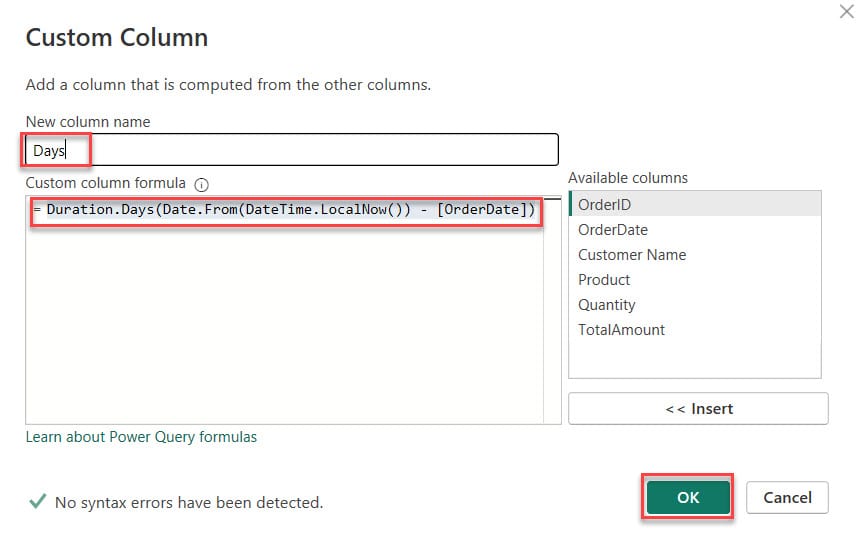Screen dimensions: 860x545
Task: Click the formula editor vertical scrollbar
Action: coord(552,310)
